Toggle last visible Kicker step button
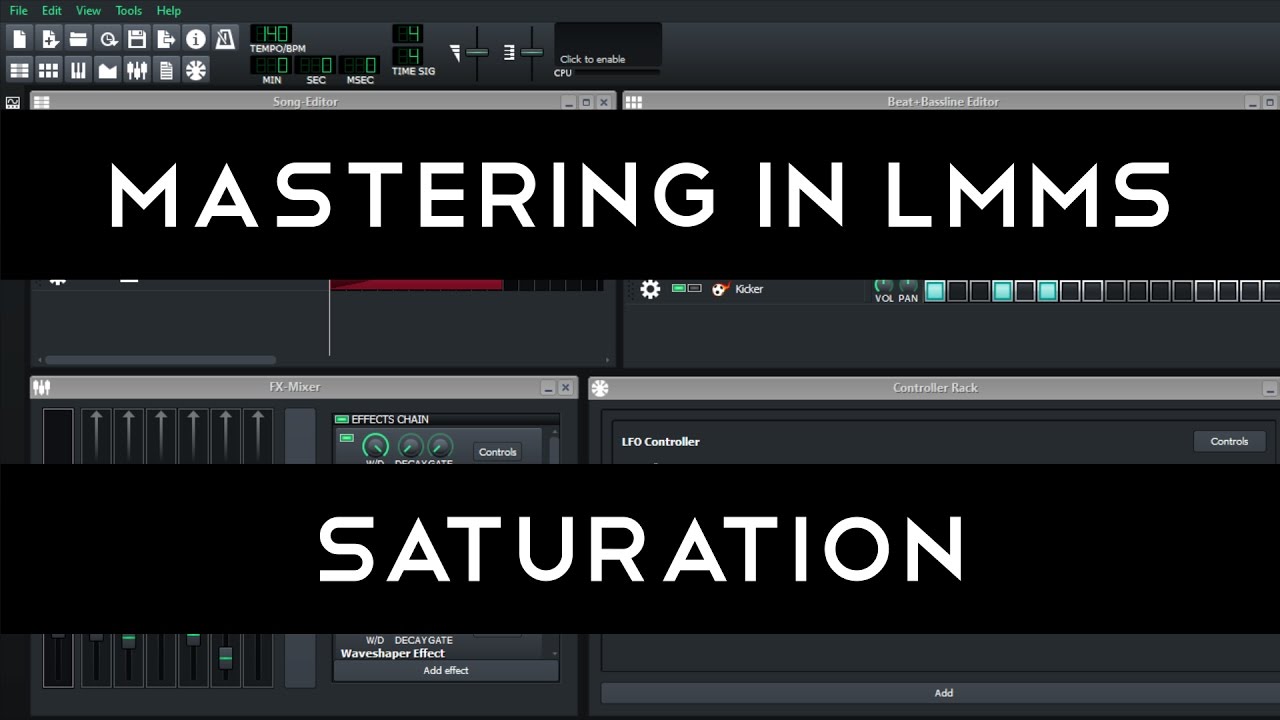The width and height of the screenshot is (1280, 720). pyautogui.click(x=1272, y=291)
